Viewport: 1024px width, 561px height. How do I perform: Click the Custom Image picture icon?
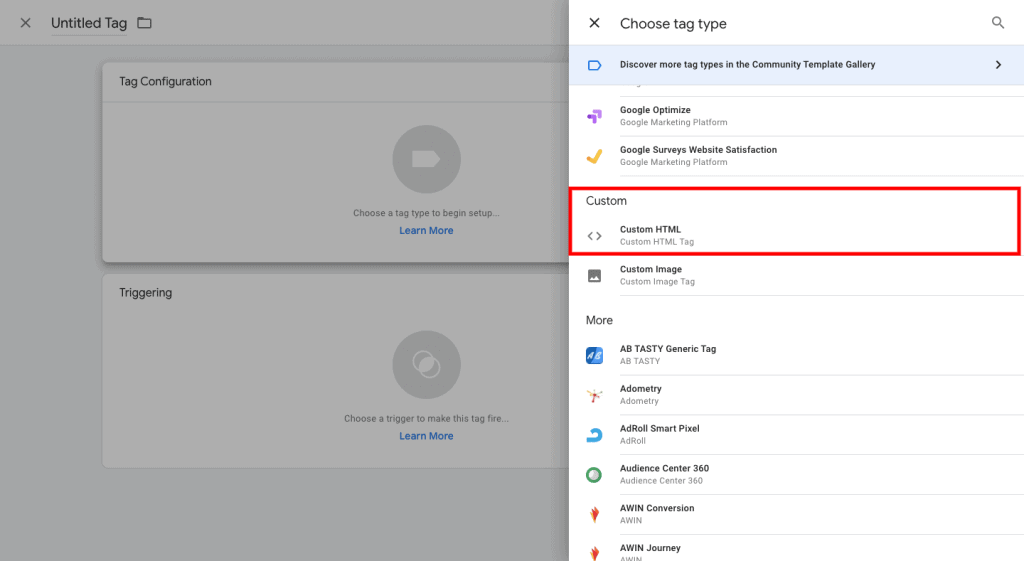[x=594, y=276]
